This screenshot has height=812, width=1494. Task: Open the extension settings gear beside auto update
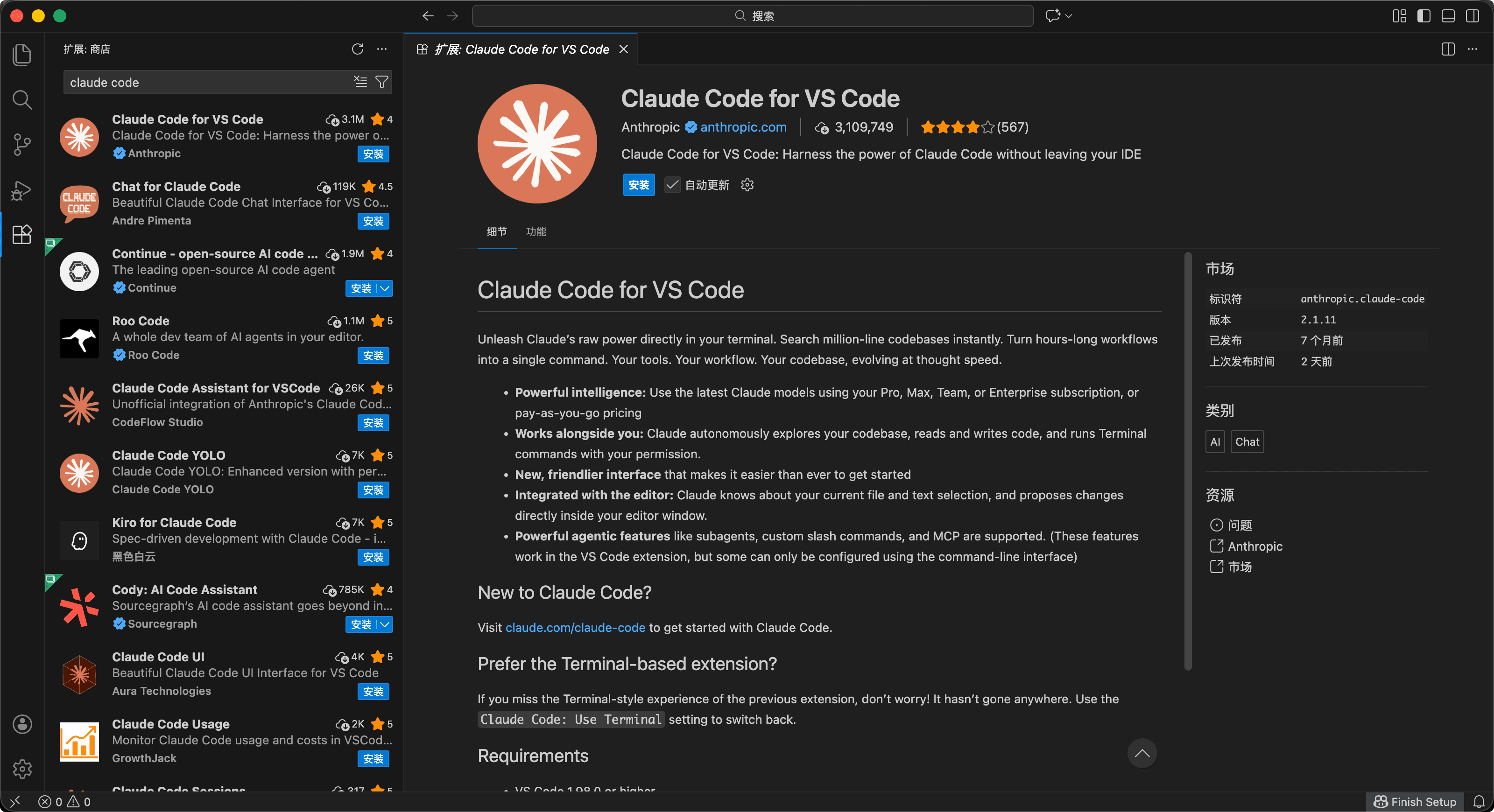(747, 185)
